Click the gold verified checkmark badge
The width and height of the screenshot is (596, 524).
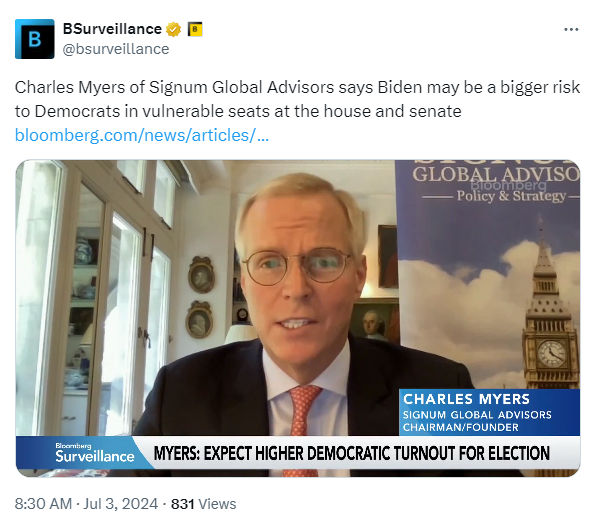[x=173, y=29]
